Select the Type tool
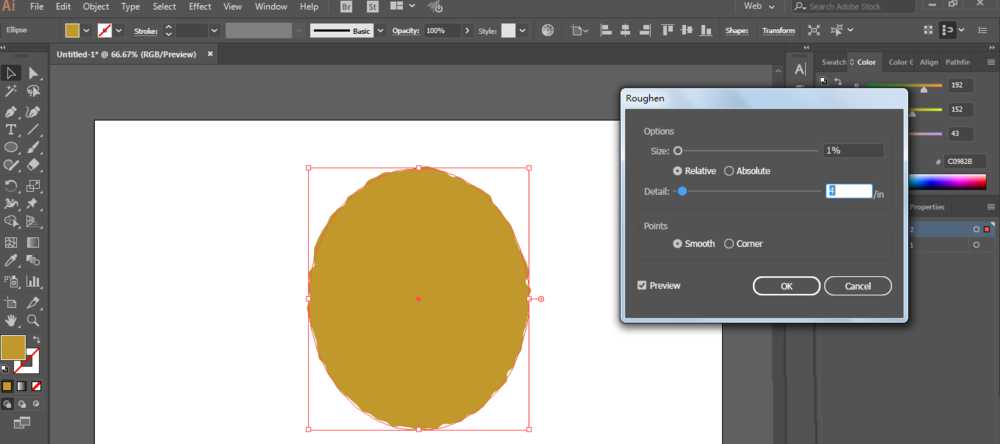The image size is (1000, 444). tap(11, 130)
